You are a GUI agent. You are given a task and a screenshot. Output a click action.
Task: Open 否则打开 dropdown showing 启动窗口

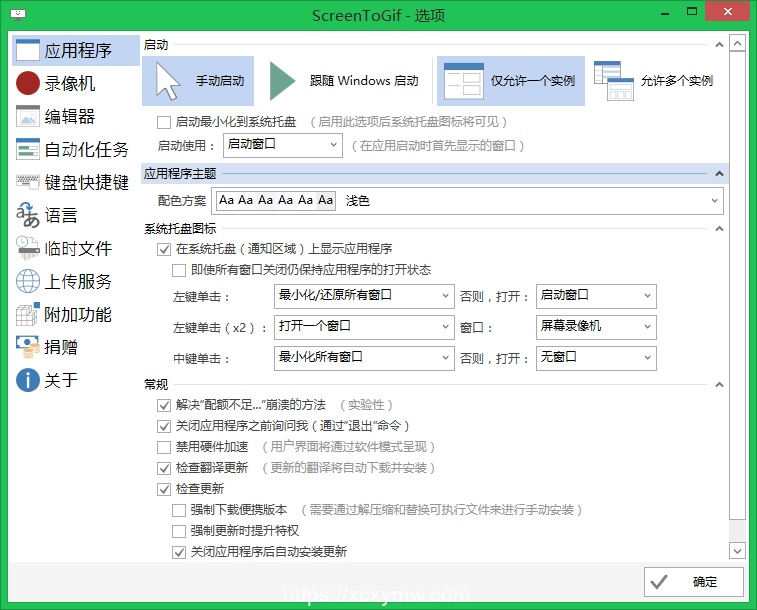tap(596, 296)
